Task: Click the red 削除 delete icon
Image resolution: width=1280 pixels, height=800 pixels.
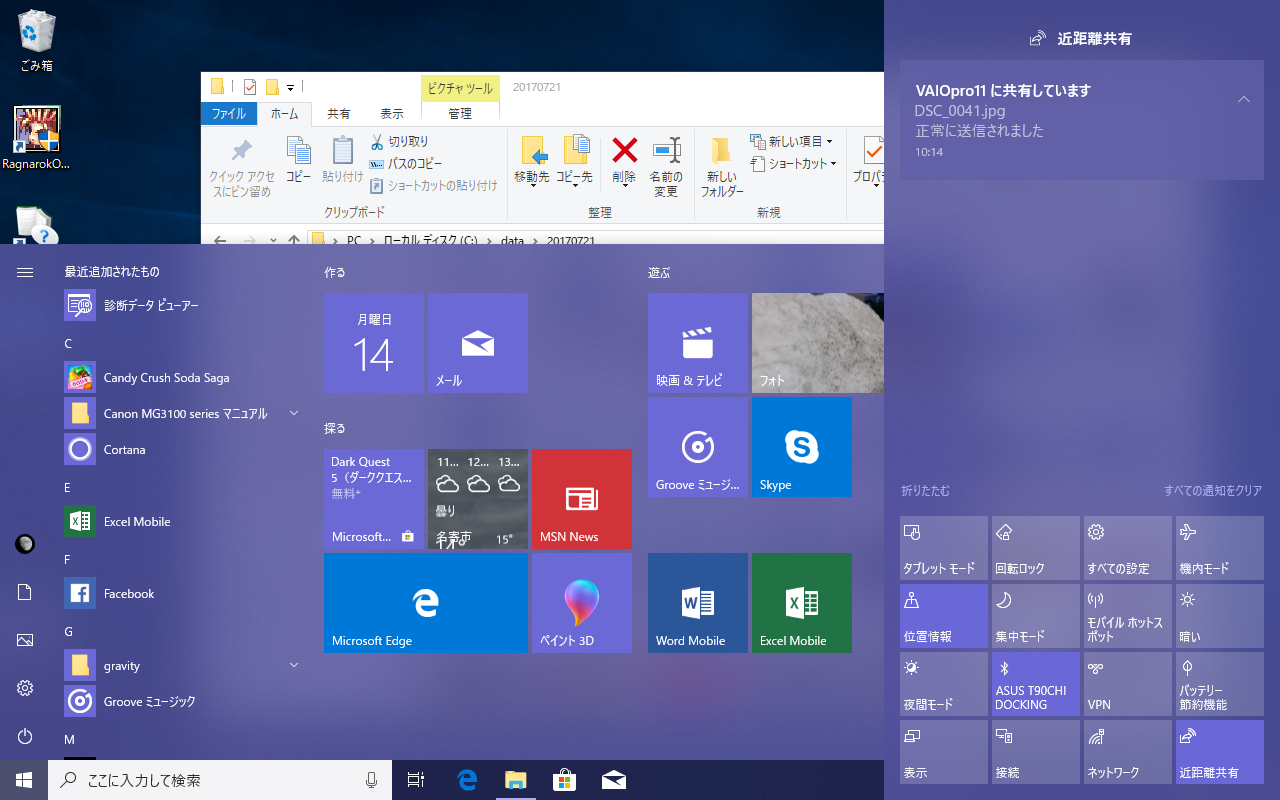Action: tap(625, 161)
